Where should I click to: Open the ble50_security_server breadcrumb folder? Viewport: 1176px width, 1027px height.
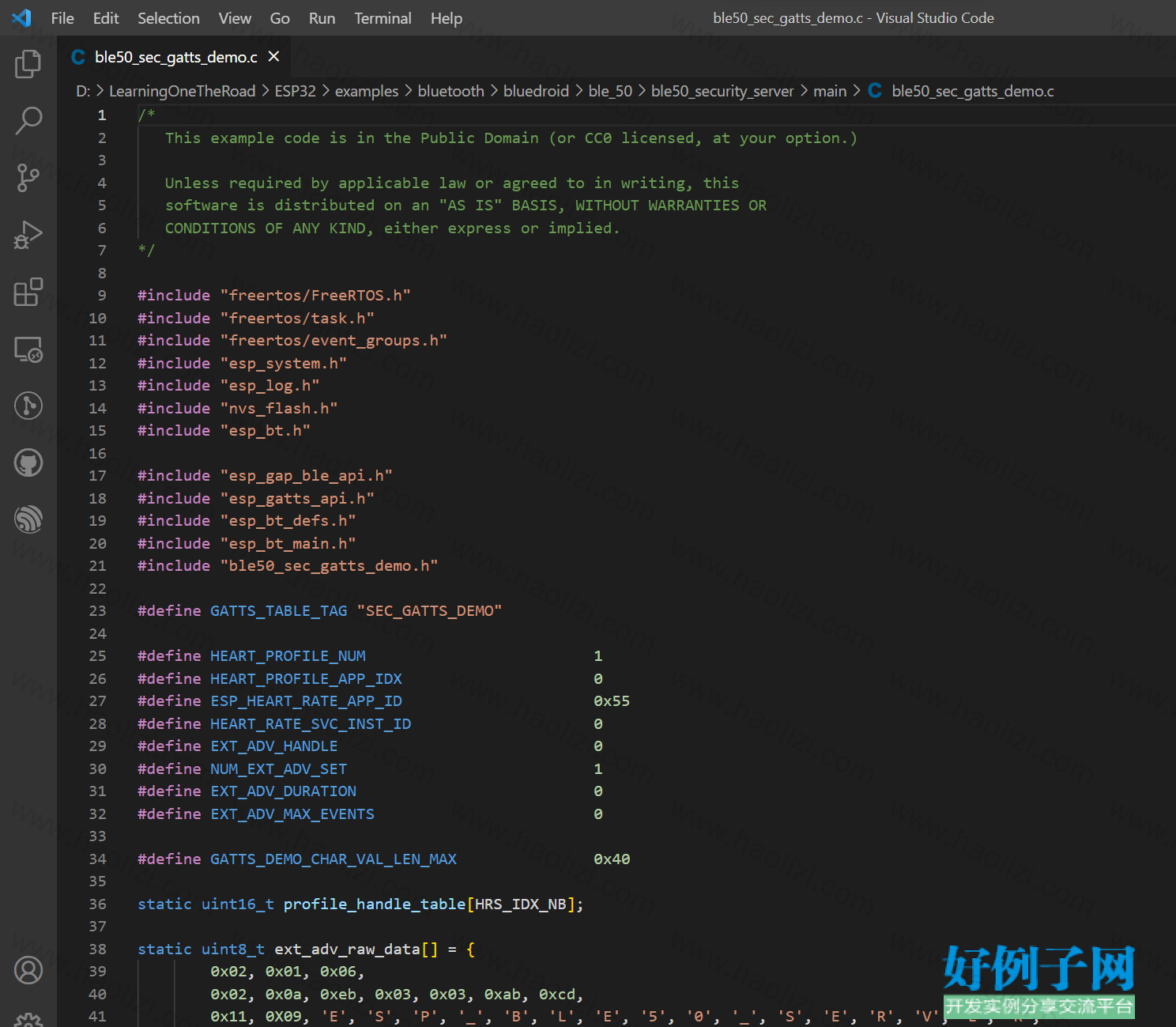point(722,91)
